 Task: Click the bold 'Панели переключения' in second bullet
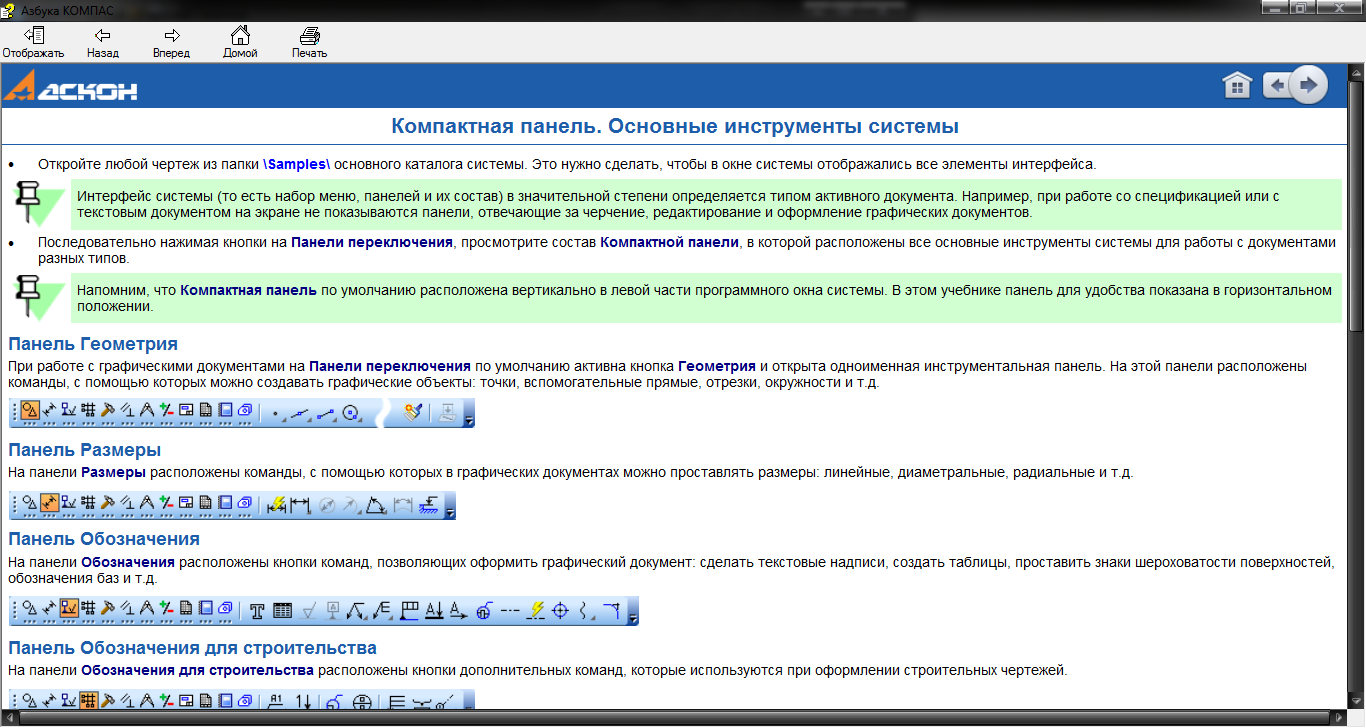(373, 242)
